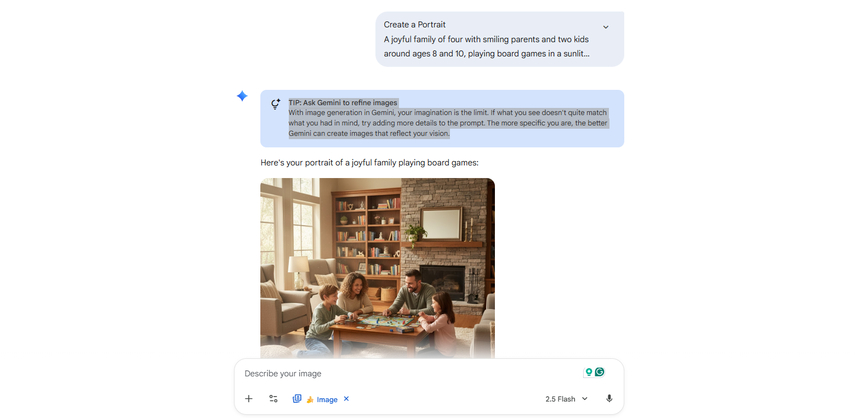Remove the Image tool with the X
Screen dimensions: 855x418
pyautogui.click(x=346, y=399)
